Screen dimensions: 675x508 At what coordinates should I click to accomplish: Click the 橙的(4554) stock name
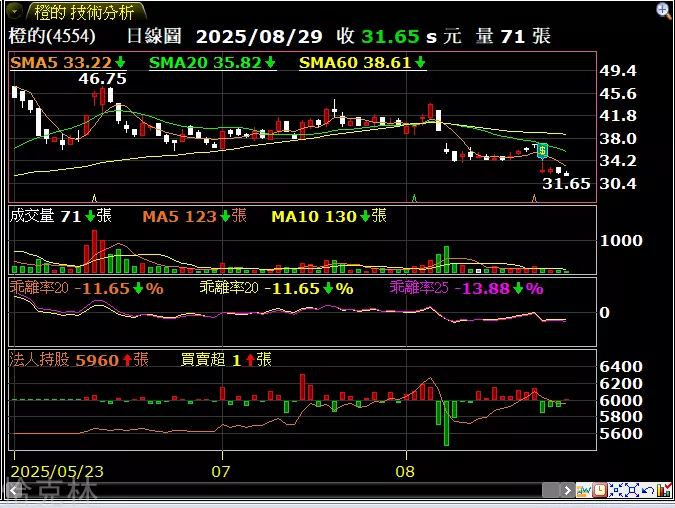point(52,36)
